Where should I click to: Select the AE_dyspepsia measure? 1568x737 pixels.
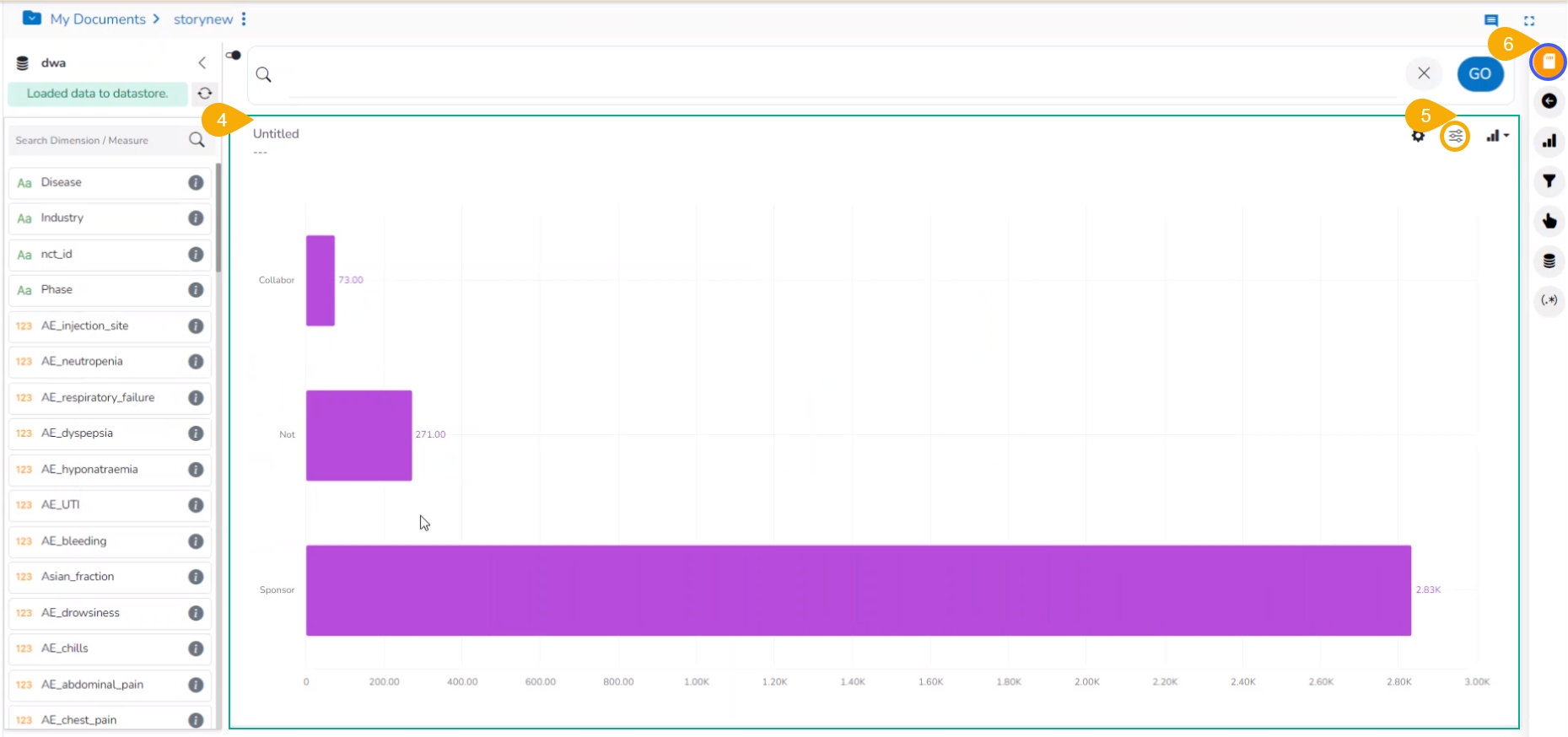110,433
